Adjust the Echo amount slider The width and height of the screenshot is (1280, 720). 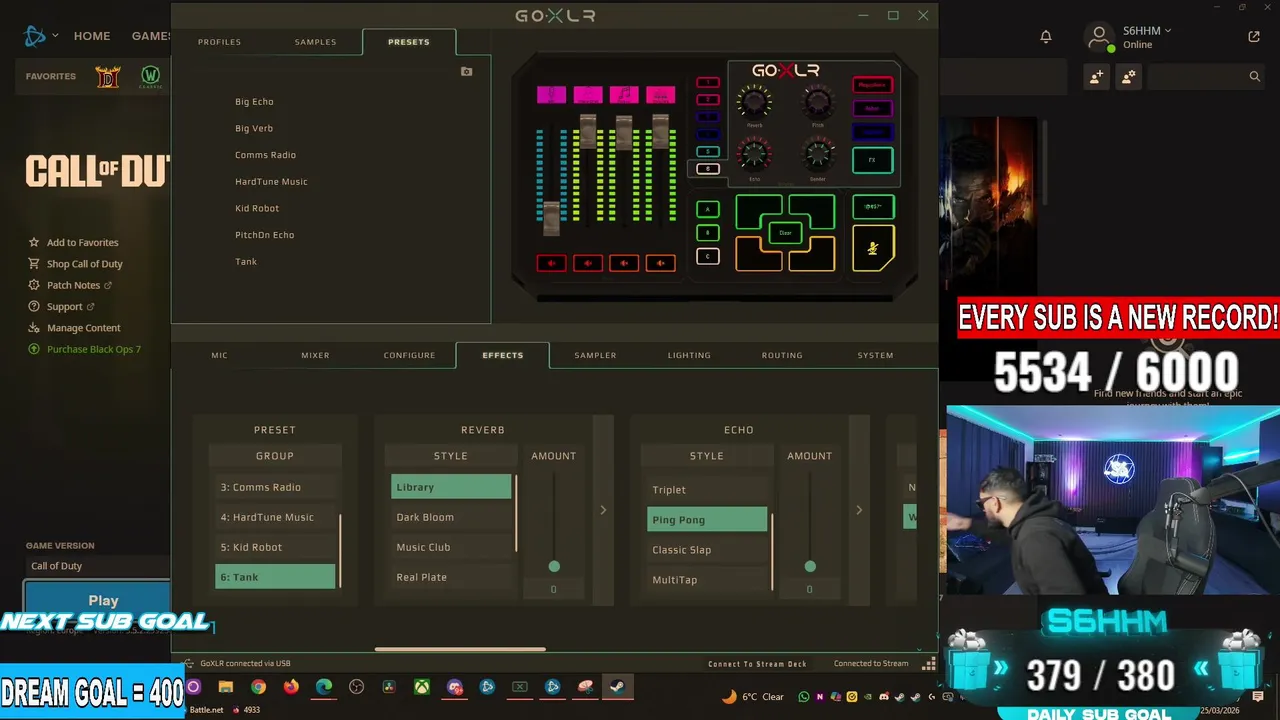click(x=810, y=566)
